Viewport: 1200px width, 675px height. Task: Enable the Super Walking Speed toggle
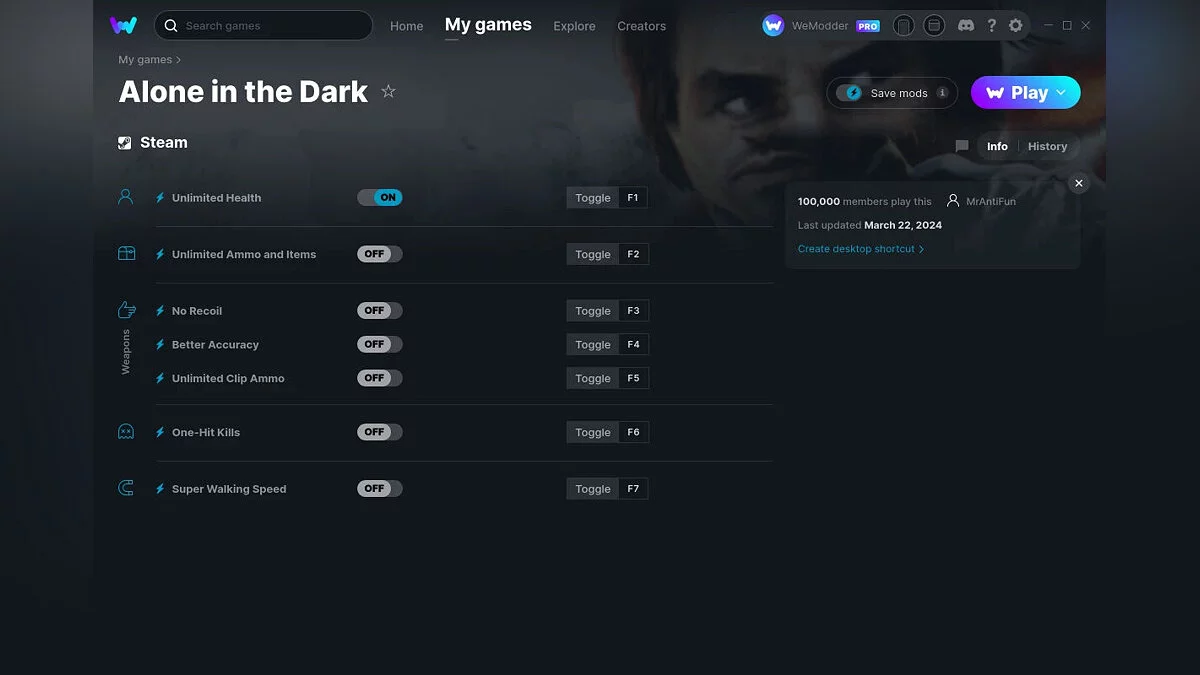point(379,488)
